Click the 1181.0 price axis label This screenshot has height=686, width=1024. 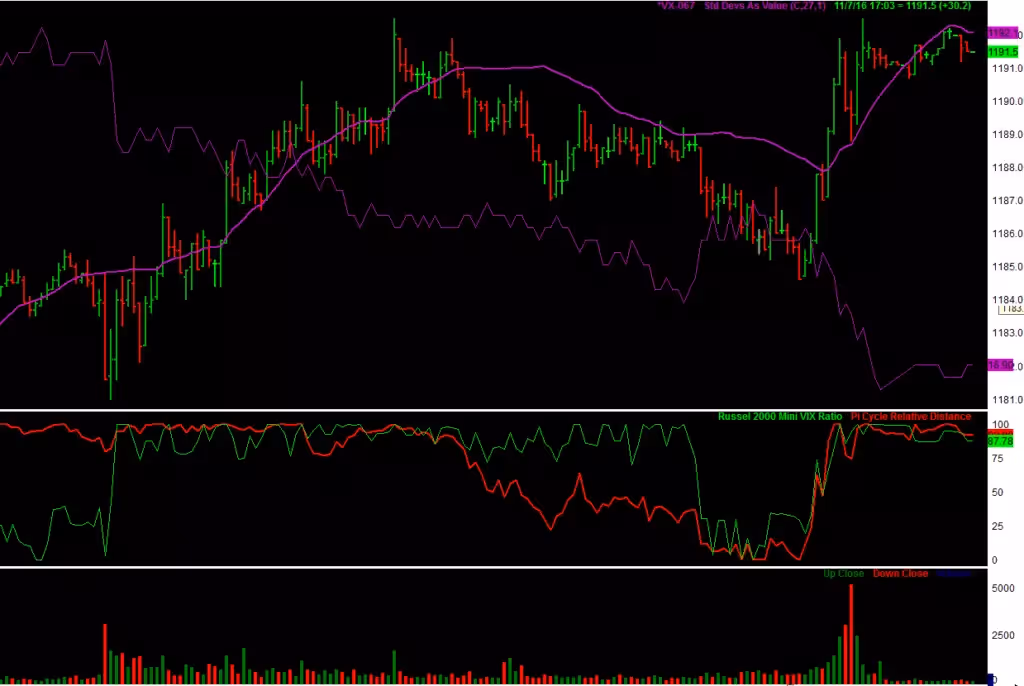click(1007, 400)
